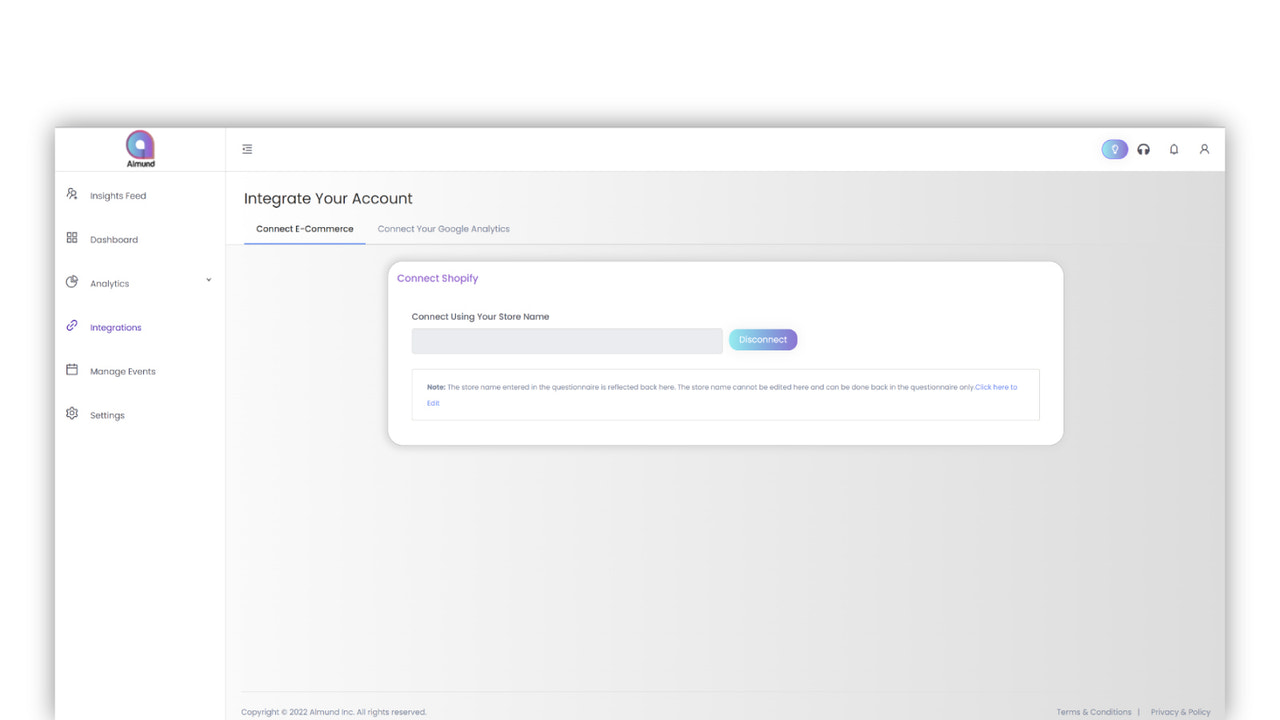Viewport: 1280px width, 720px height.
Task: Open Dashboard using its grid icon
Action: coord(71,238)
